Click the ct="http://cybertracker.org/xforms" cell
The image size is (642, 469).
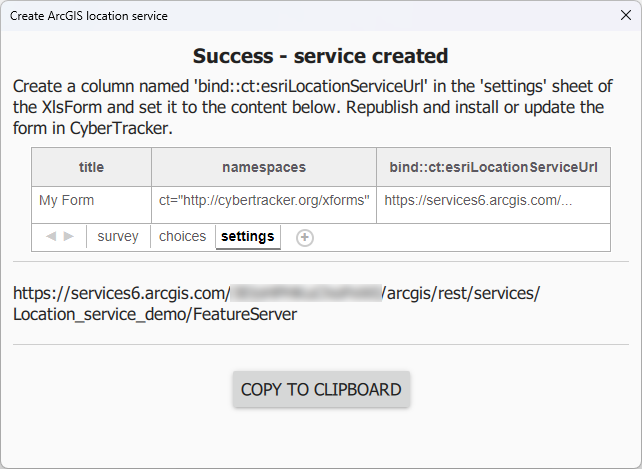coord(264,201)
